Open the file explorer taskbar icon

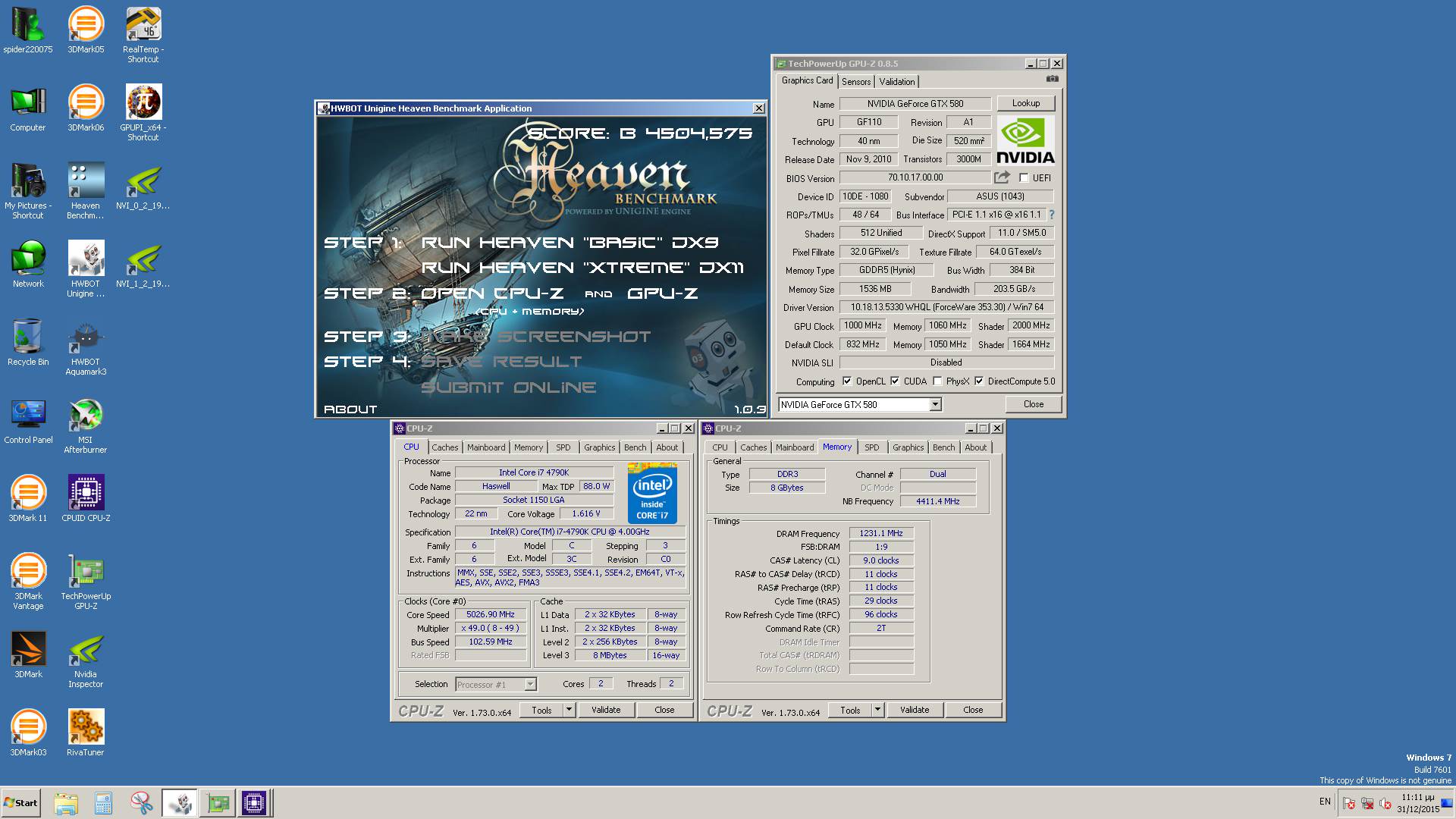66,803
